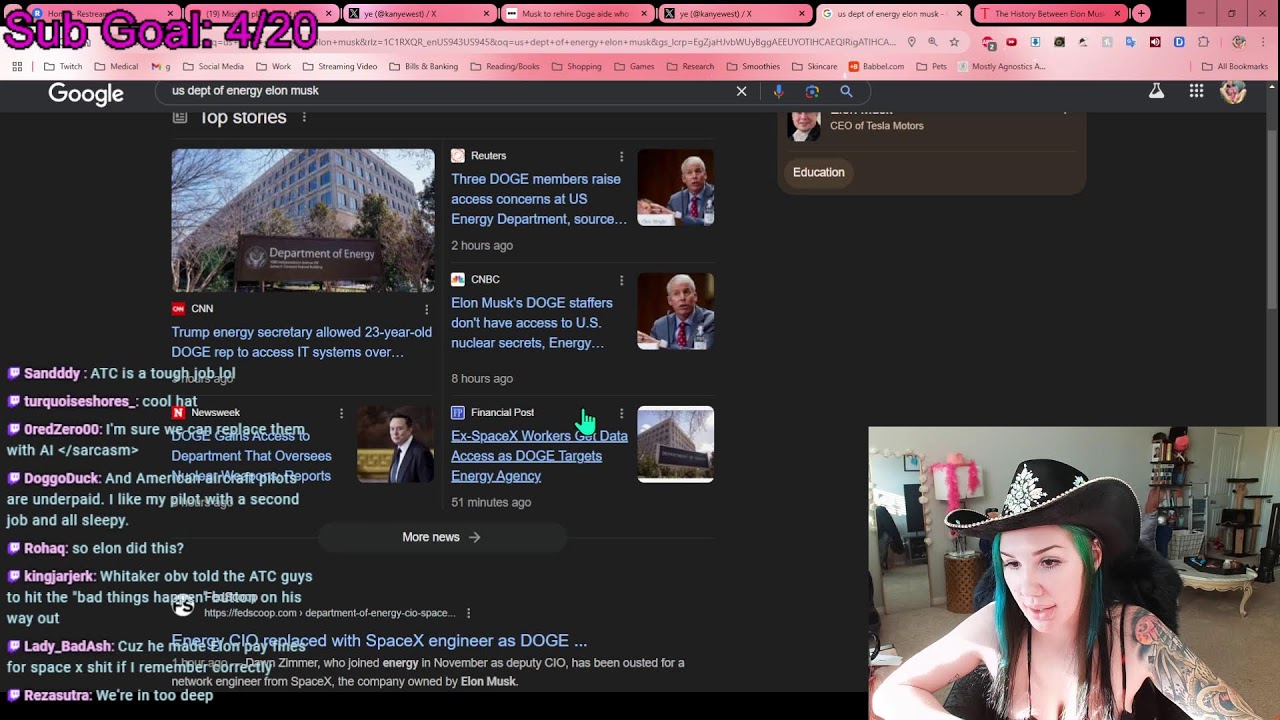Viewport: 1280px width, 720px height.
Task: Open options menu for the Reuters story
Action: [x=621, y=156]
